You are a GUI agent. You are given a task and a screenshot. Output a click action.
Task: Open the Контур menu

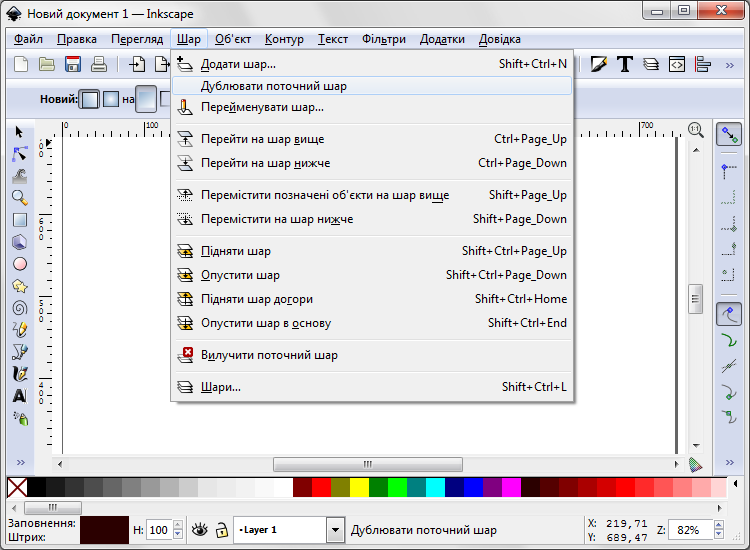(x=284, y=39)
